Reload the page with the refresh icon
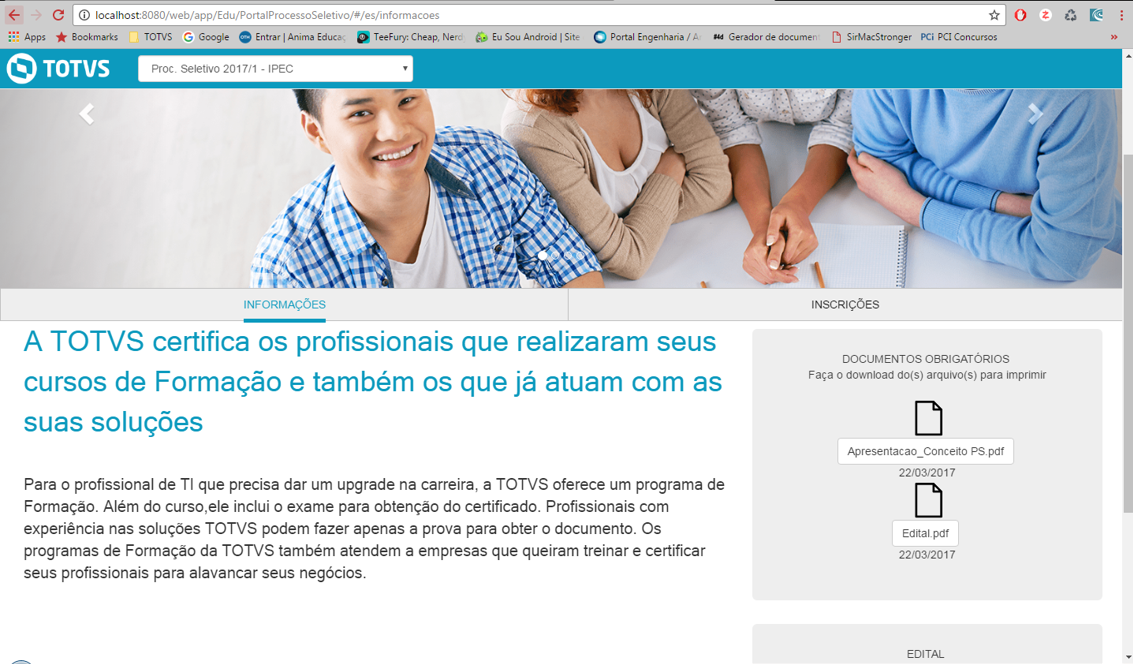 coord(59,14)
